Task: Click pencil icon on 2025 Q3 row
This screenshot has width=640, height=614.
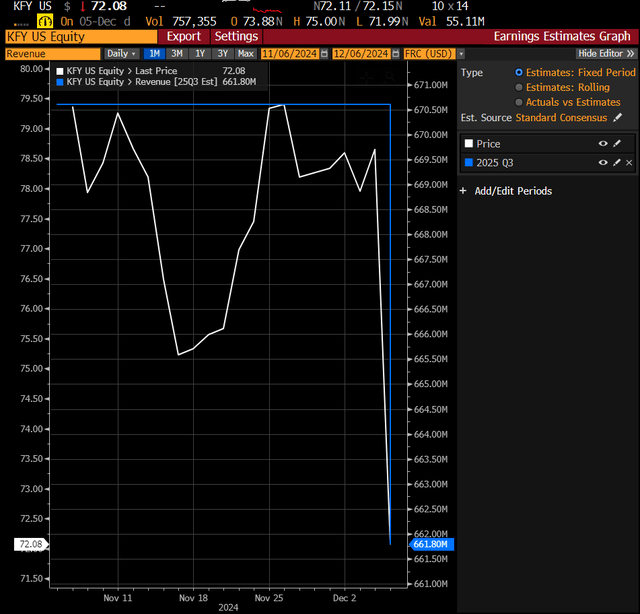Action: pos(616,162)
